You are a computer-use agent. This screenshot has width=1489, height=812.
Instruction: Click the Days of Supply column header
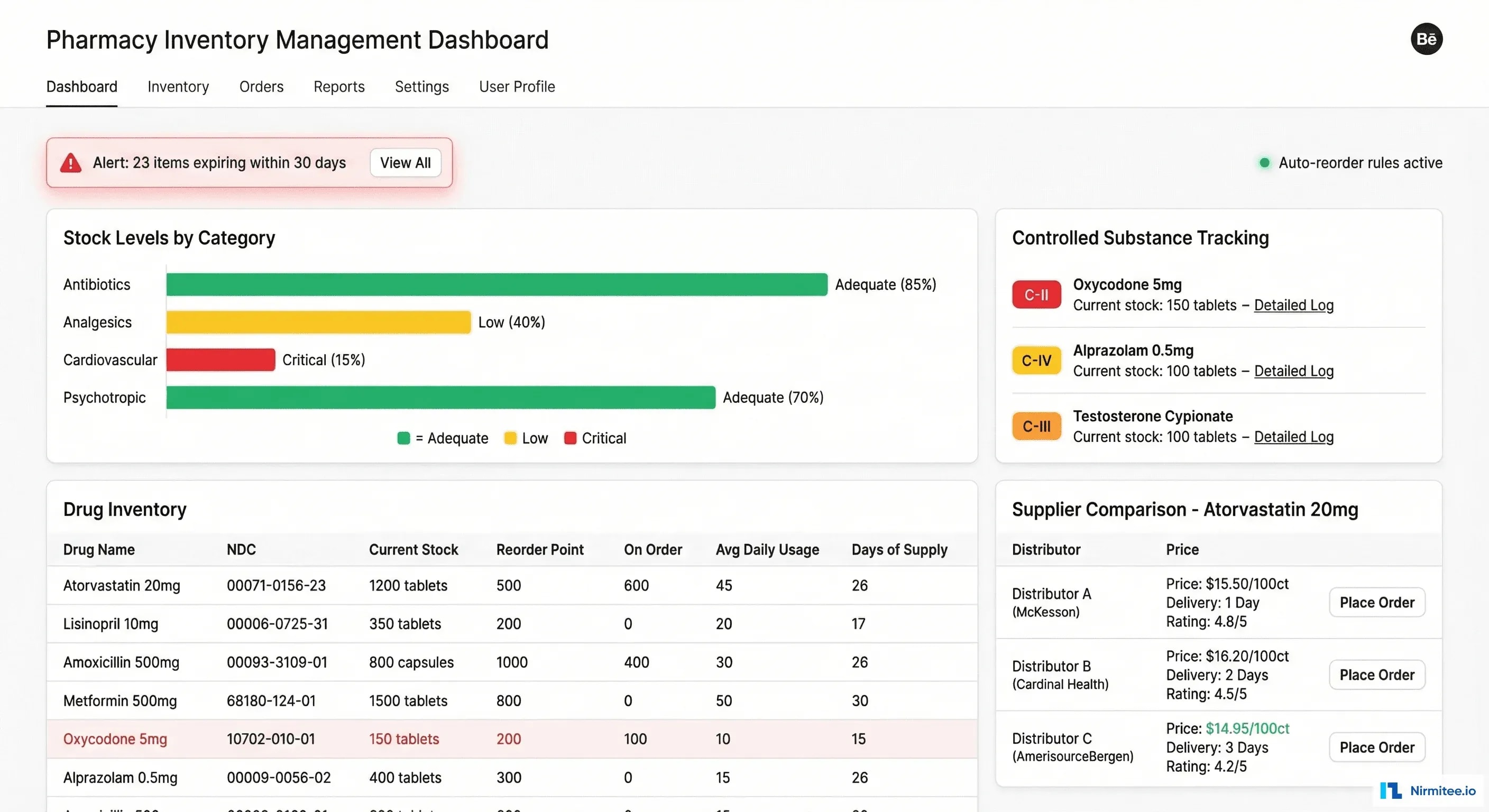[899, 550]
